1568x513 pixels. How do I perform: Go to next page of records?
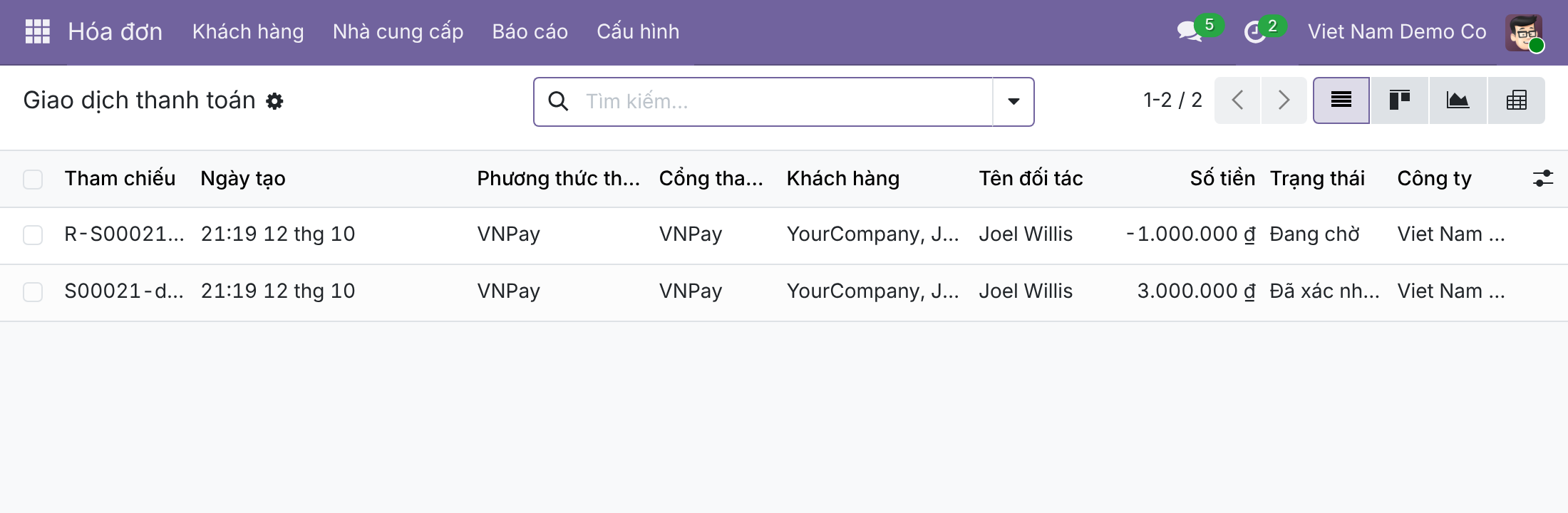pos(1284,100)
